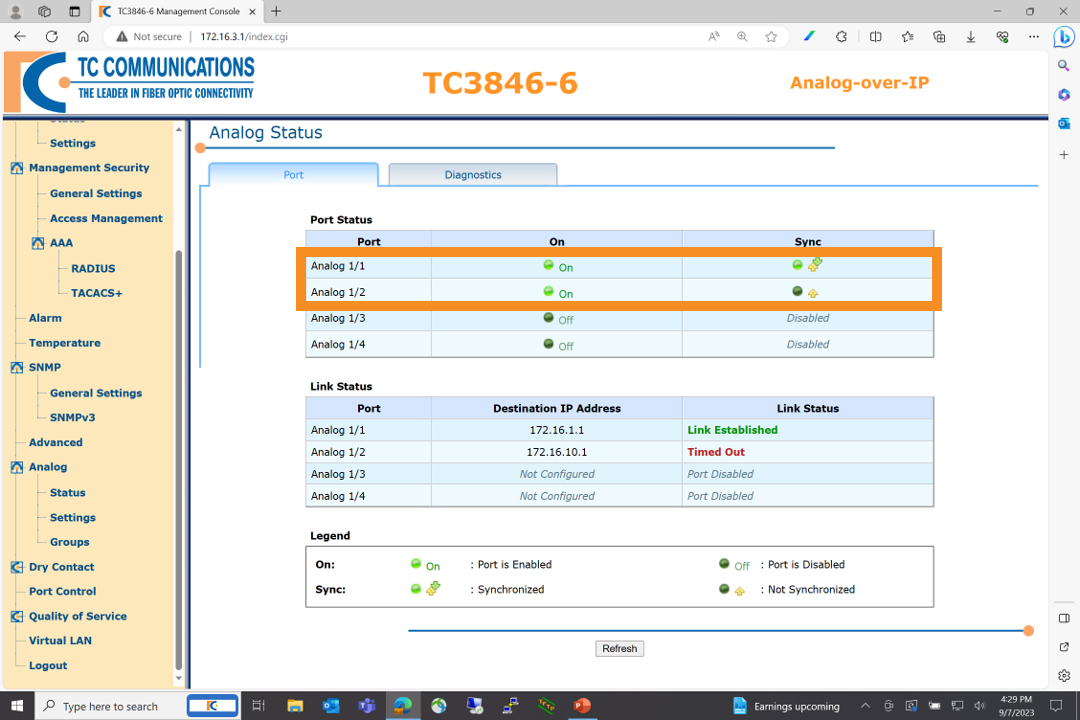Show browser downloads
The width and height of the screenshot is (1080, 720).
pos(970,37)
